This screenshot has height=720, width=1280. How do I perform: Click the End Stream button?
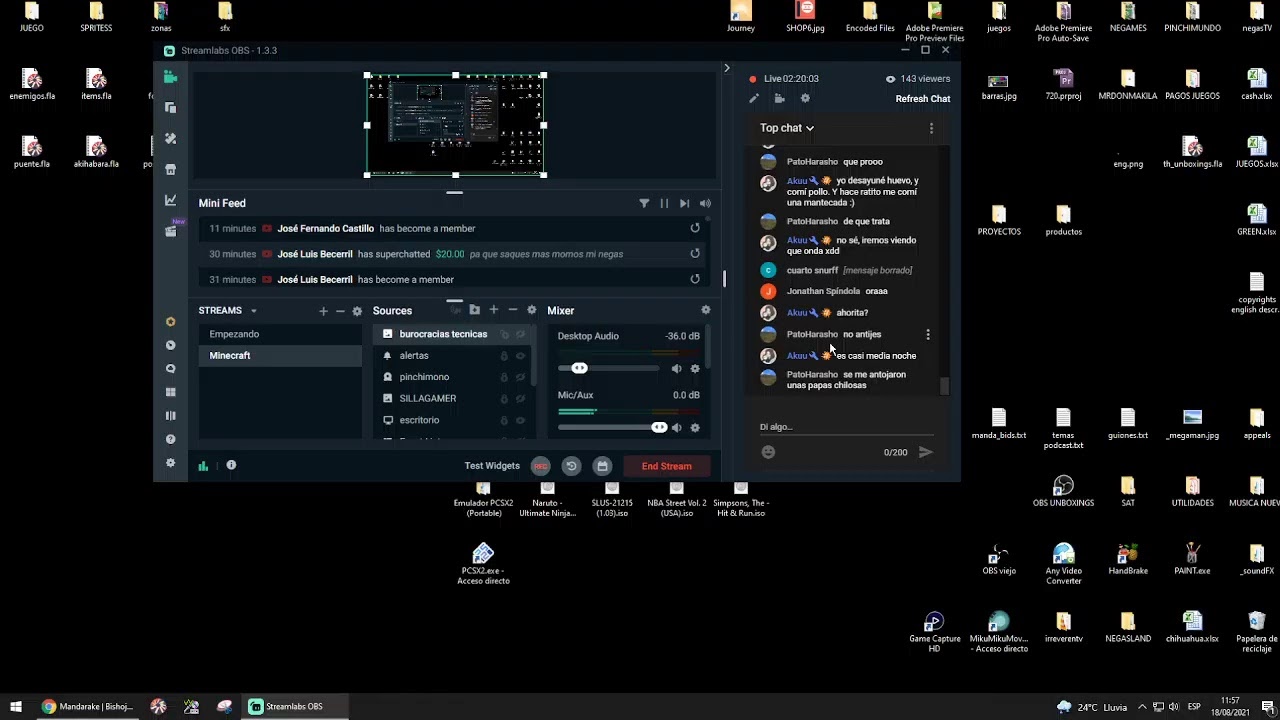point(667,466)
